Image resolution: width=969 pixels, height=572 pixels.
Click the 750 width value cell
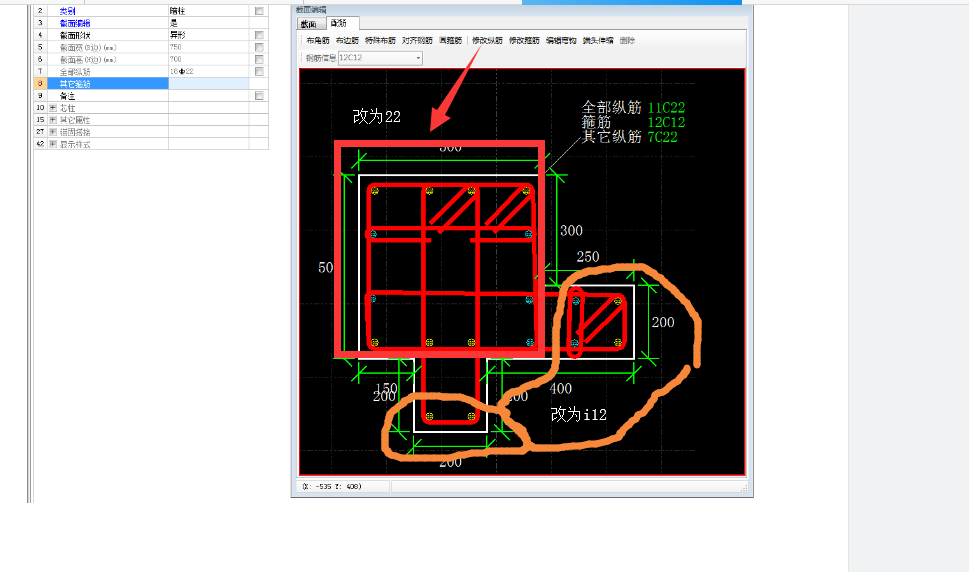(208, 48)
